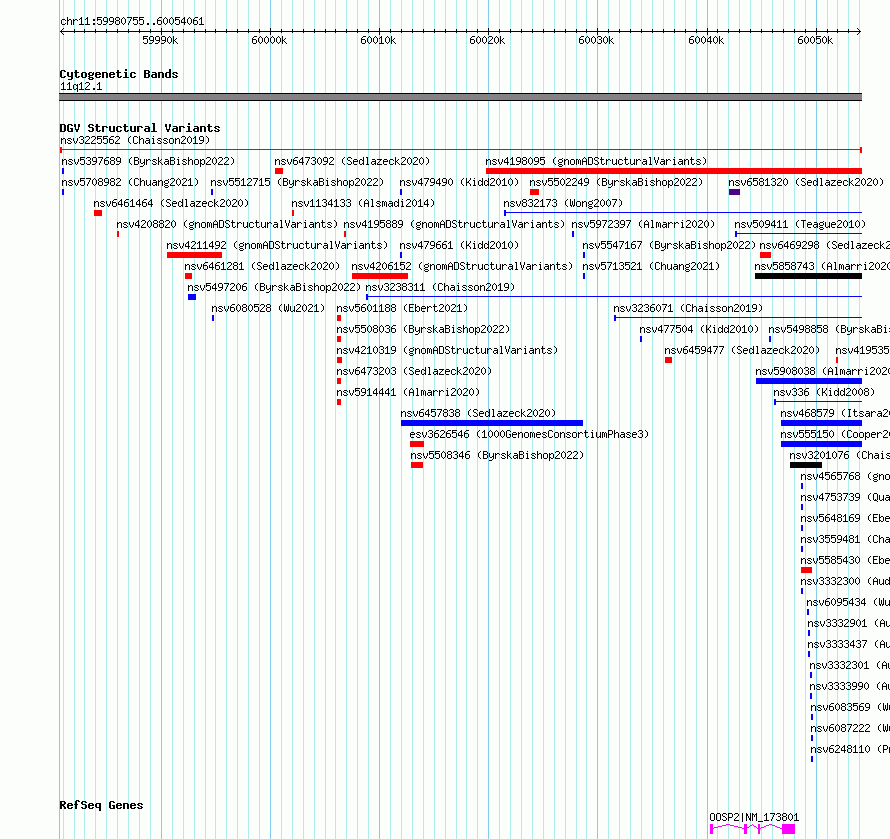Click the nsv6473092 (Sedlazeck2020) label
This screenshot has width=890, height=839.
click(x=352, y=161)
